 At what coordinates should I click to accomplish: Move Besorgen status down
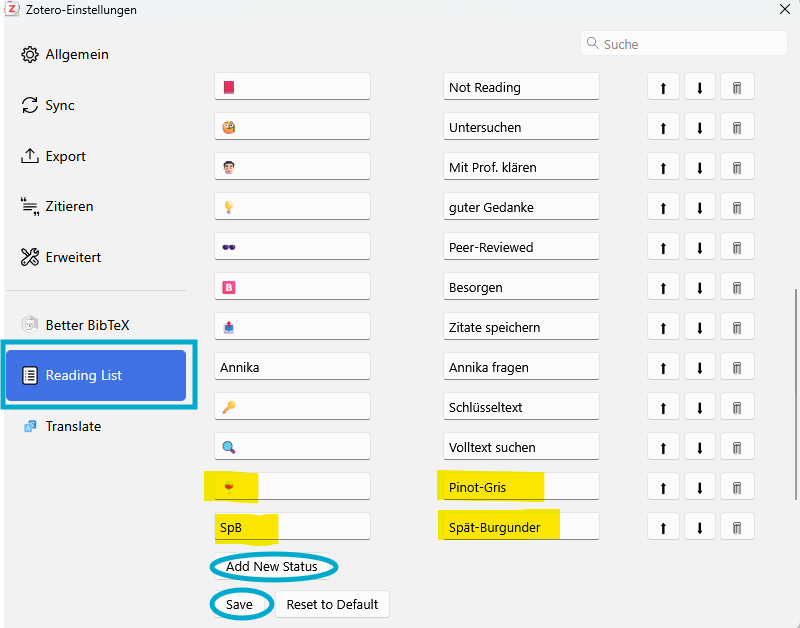[699, 287]
